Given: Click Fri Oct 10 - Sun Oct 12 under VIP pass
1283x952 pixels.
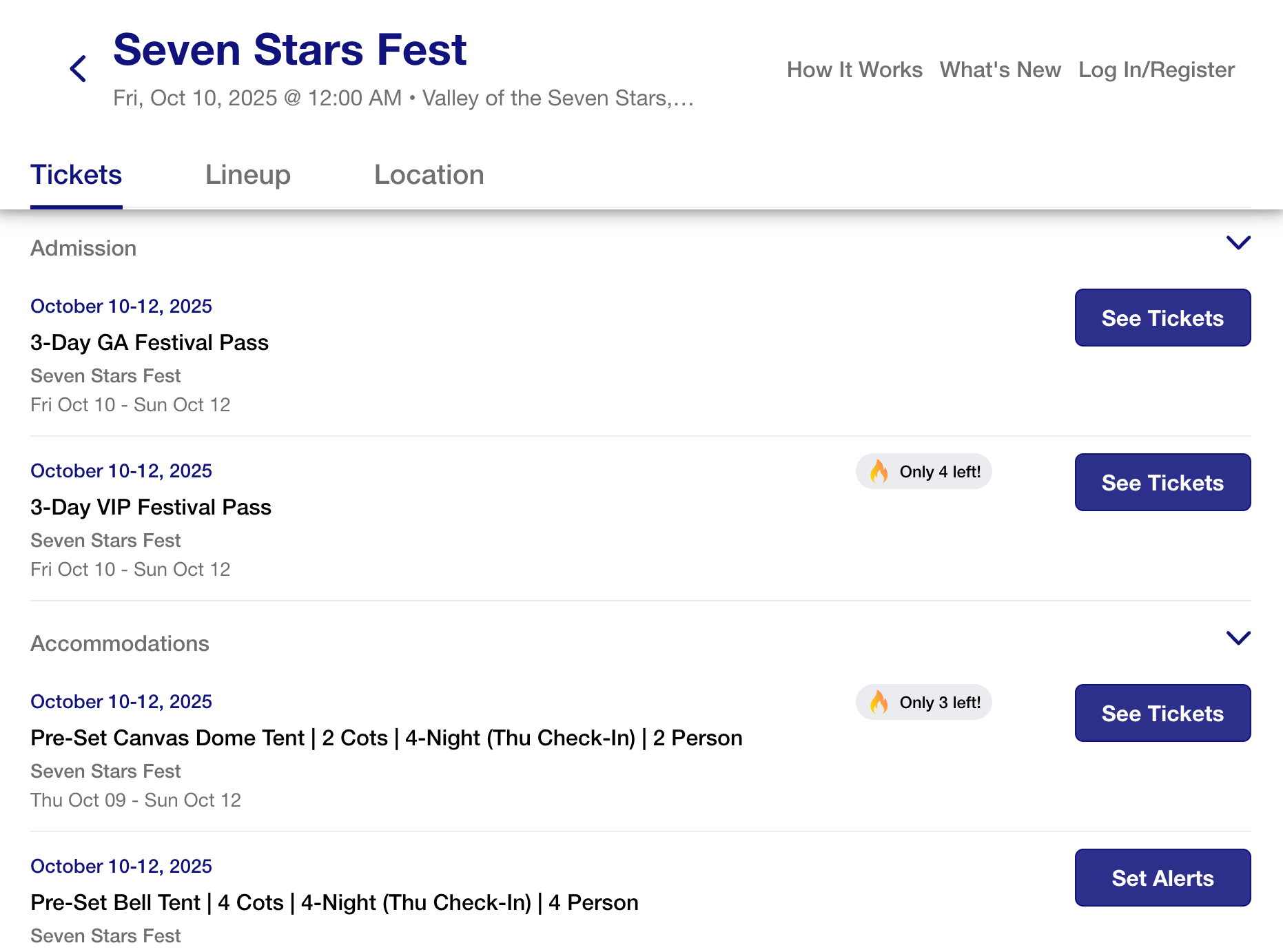Looking at the screenshot, I should 130,570.
